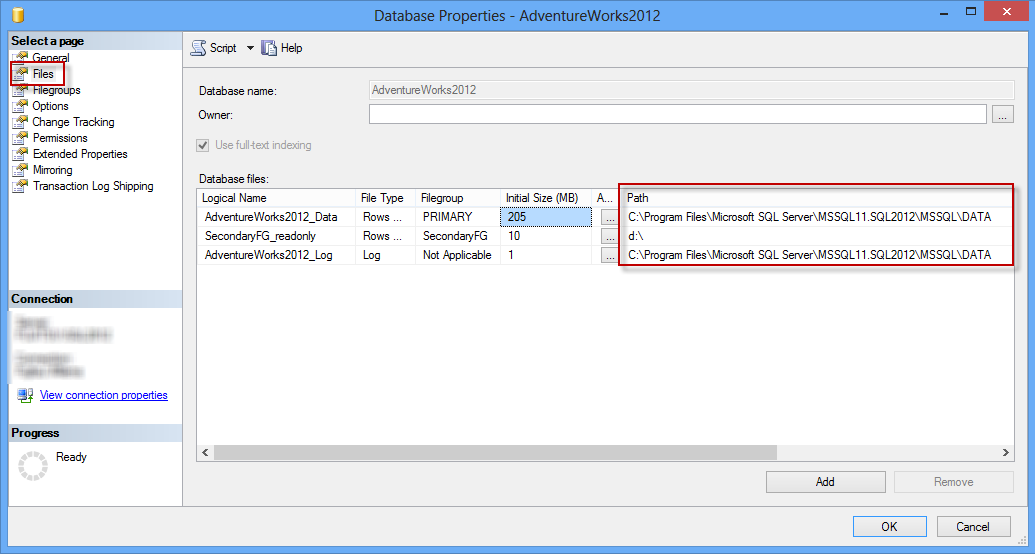This screenshot has width=1035, height=554.
Task: Open View connection properties link
Action: (104, 395)
